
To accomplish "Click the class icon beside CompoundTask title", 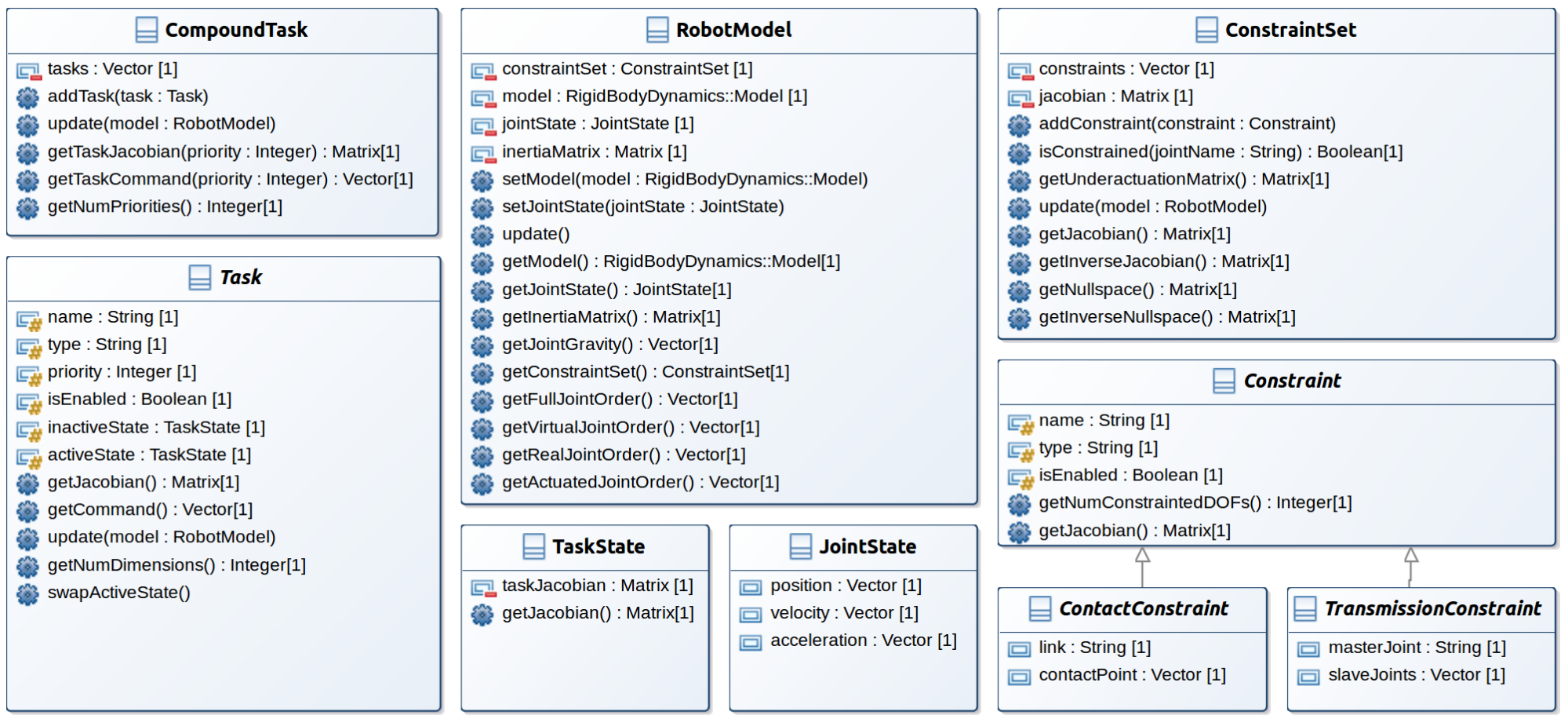I will (147, 30).
